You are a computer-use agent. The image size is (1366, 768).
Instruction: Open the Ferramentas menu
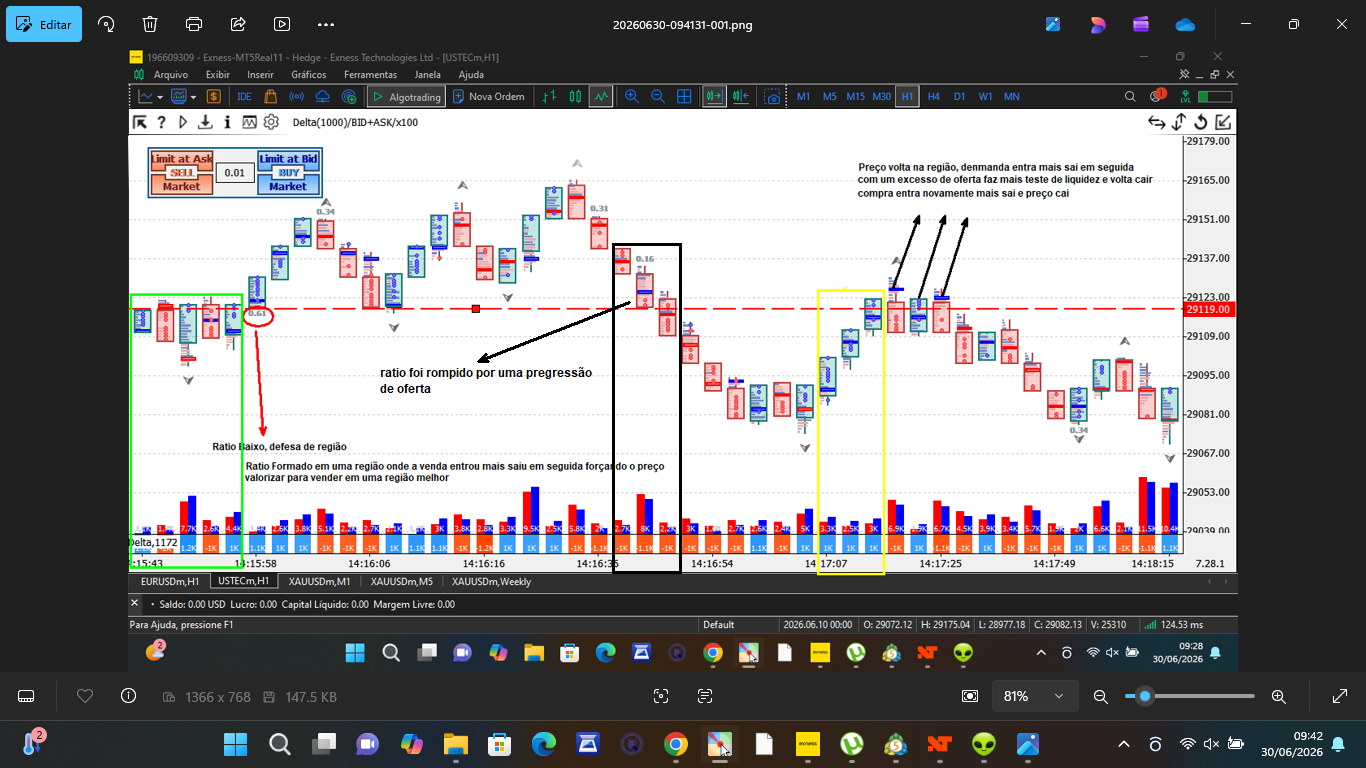pos(370,75)
